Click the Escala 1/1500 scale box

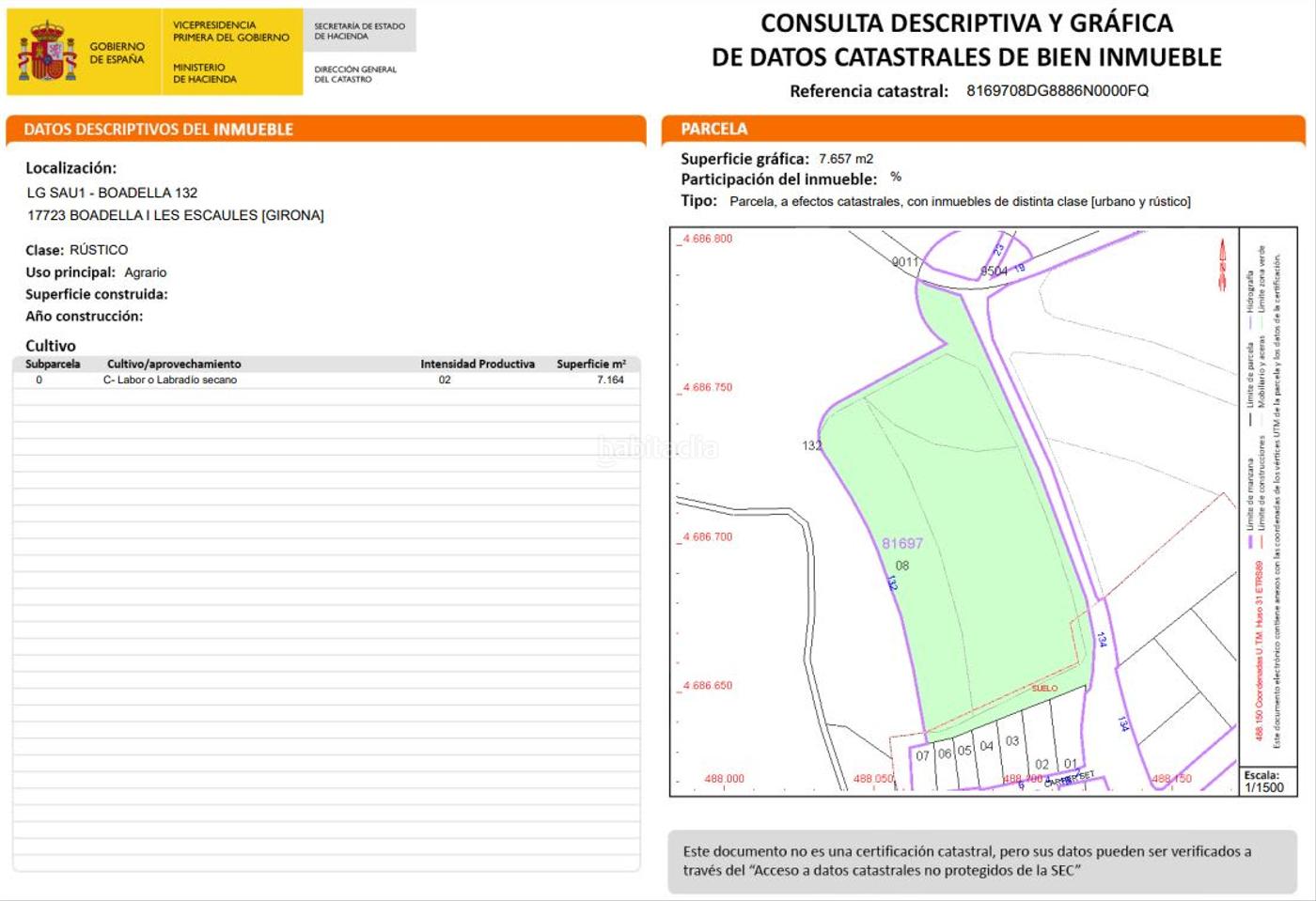click(1263, 782)
